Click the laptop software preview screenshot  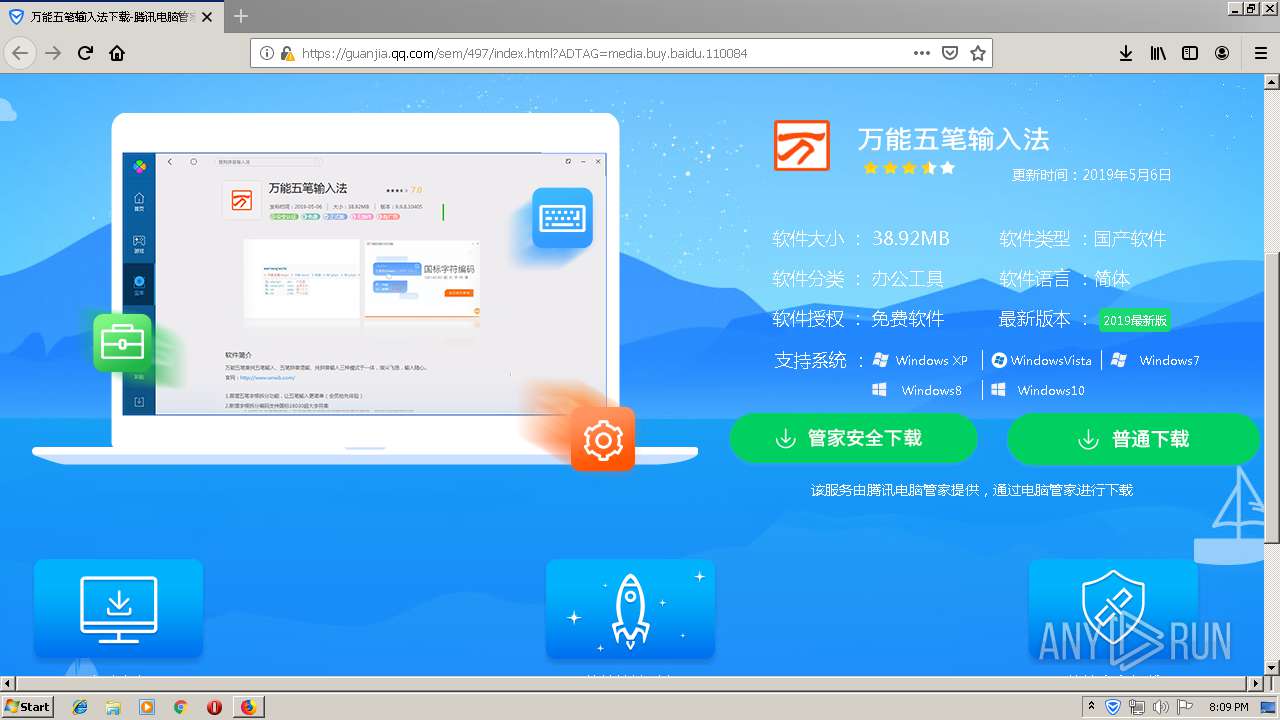[x=365, y=284]
